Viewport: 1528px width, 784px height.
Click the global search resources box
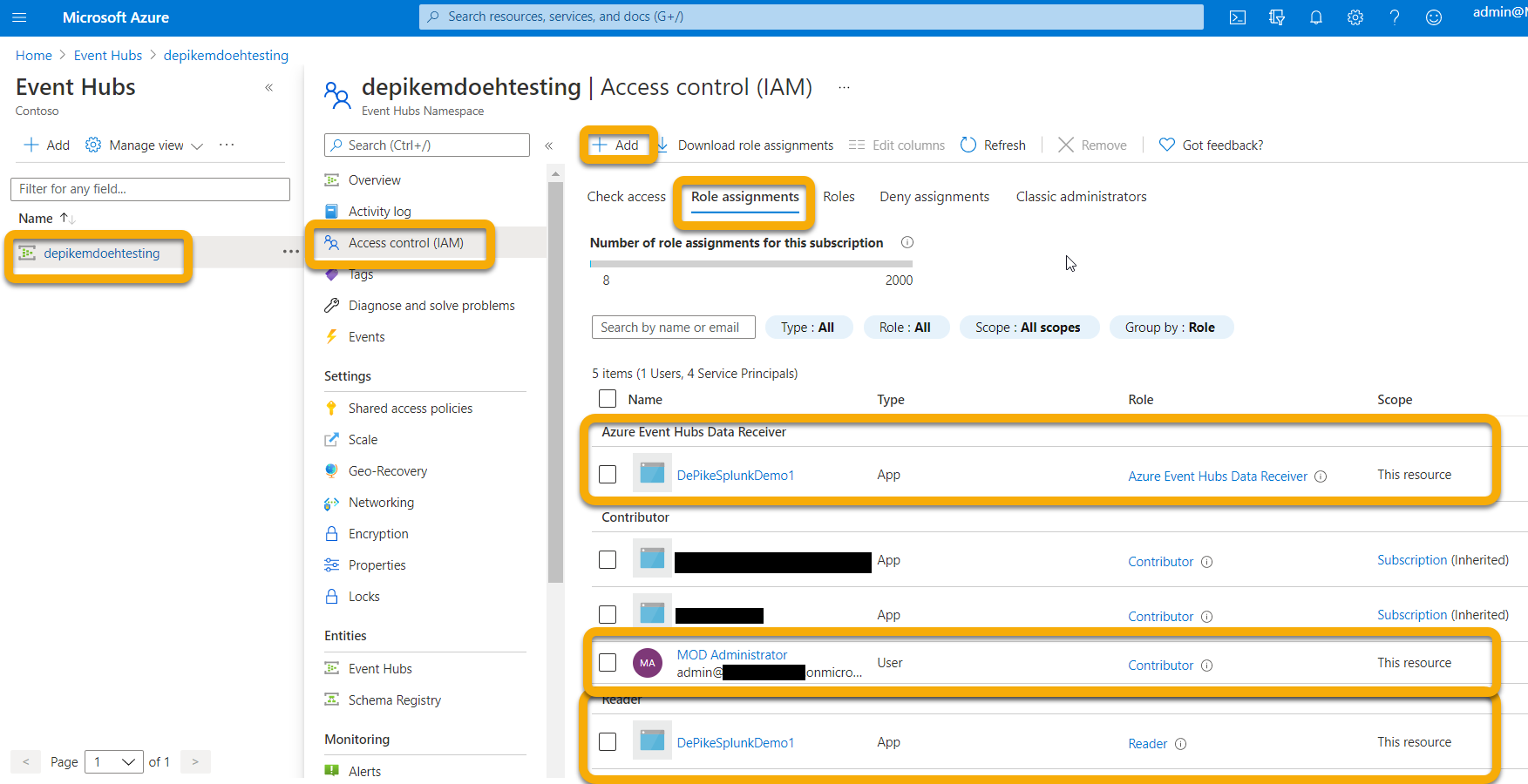pyautogui.click(x=812, y=17)
